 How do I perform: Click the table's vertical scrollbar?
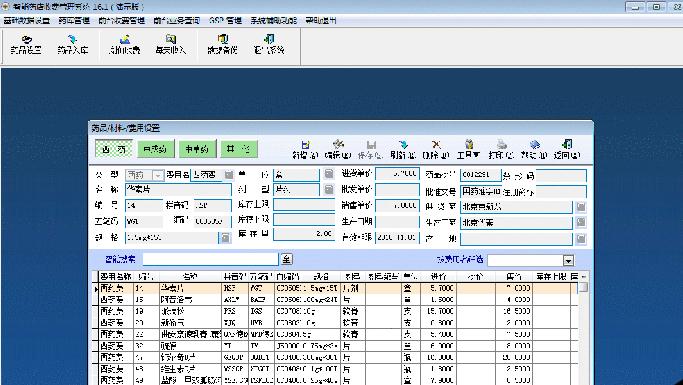(583, 331)
